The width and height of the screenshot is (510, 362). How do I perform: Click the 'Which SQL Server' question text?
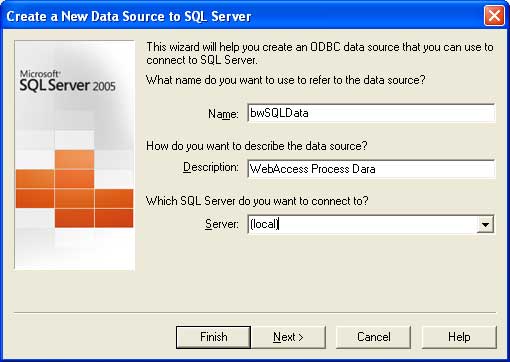tap(257, 201)
